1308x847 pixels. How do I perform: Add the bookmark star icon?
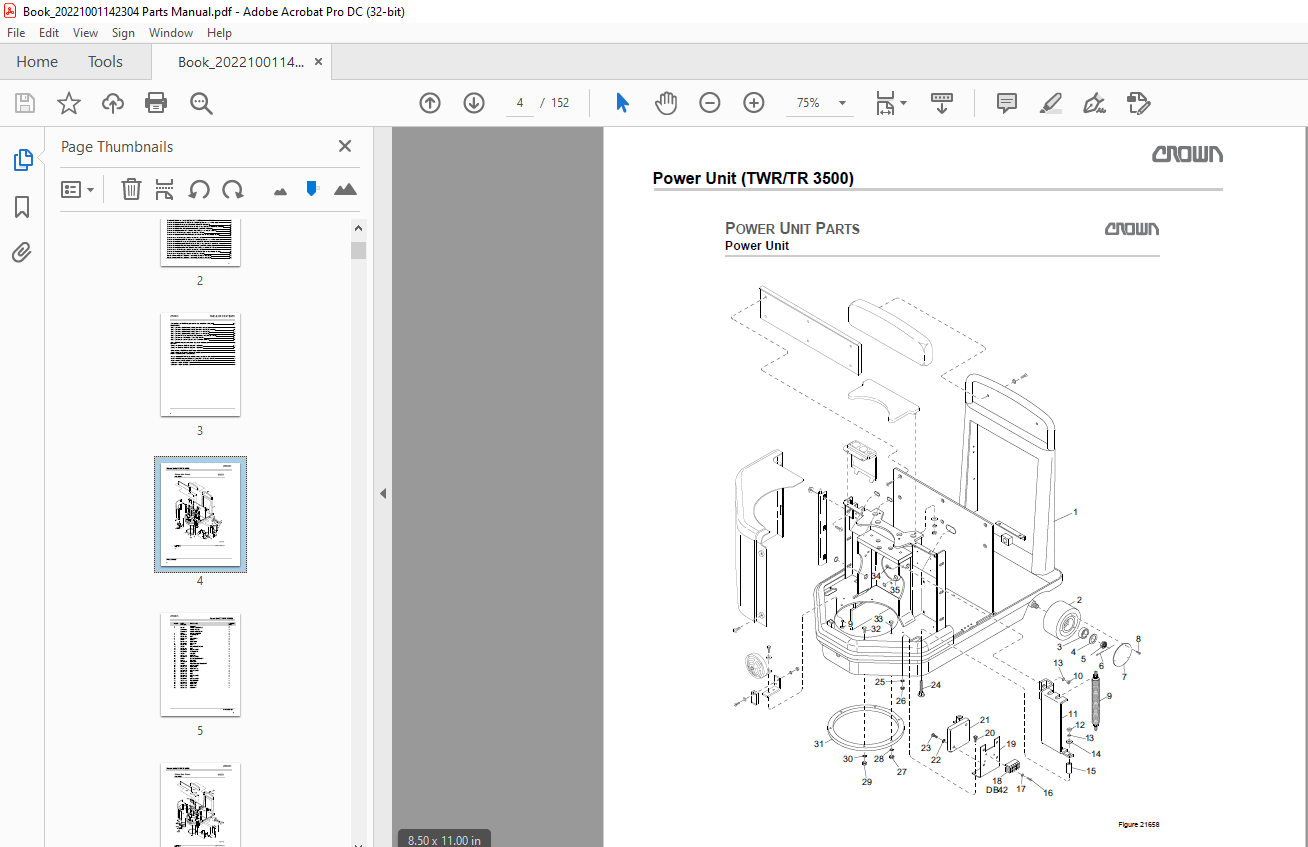pyautogui.click(x=69, y=103)
